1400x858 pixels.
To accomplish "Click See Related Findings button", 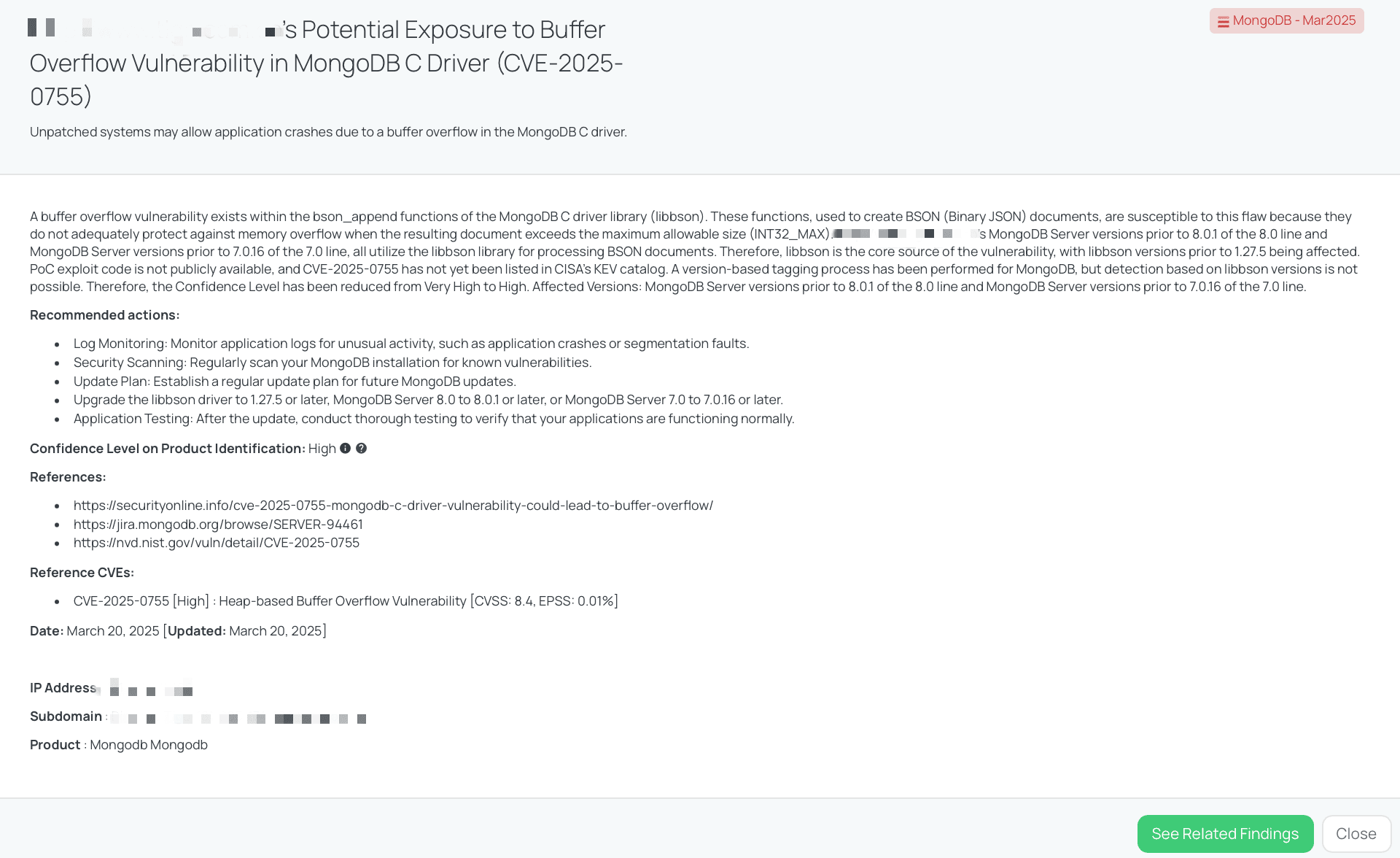I will pyautogui.click(x=1225, y=834).
